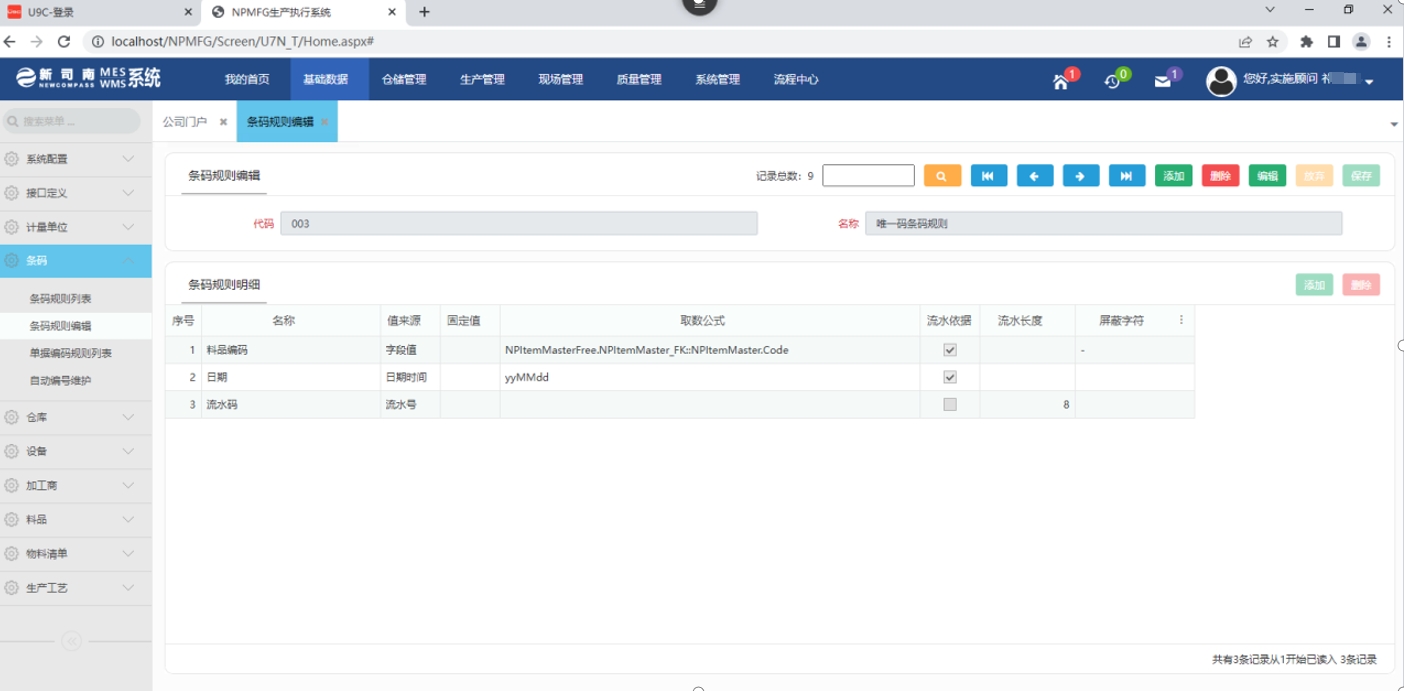Select 条码规则列表 in the sidebar
1404x691 pixels.
(61, 299)
